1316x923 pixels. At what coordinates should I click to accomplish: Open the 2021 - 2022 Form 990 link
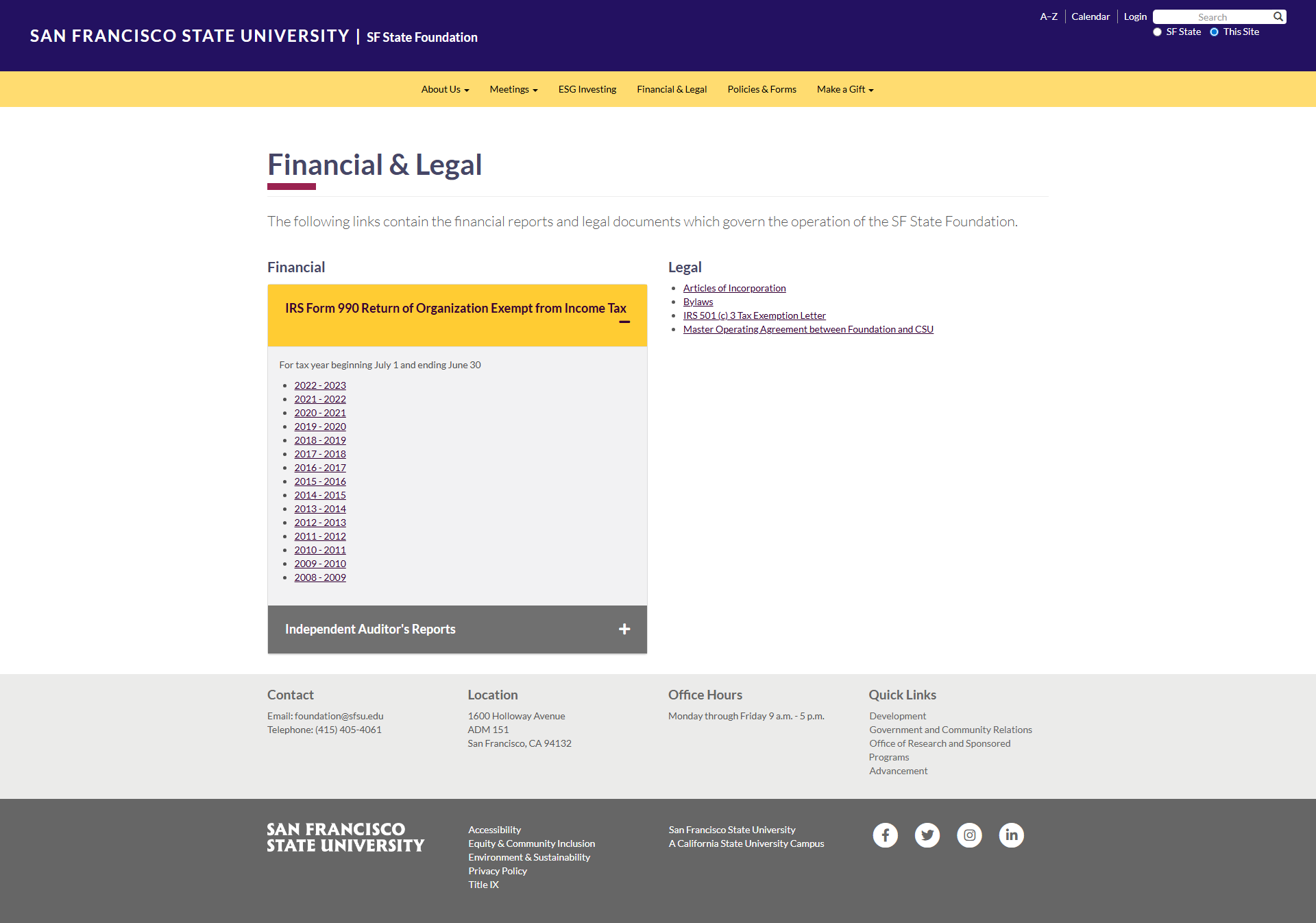tap(320, 399)
